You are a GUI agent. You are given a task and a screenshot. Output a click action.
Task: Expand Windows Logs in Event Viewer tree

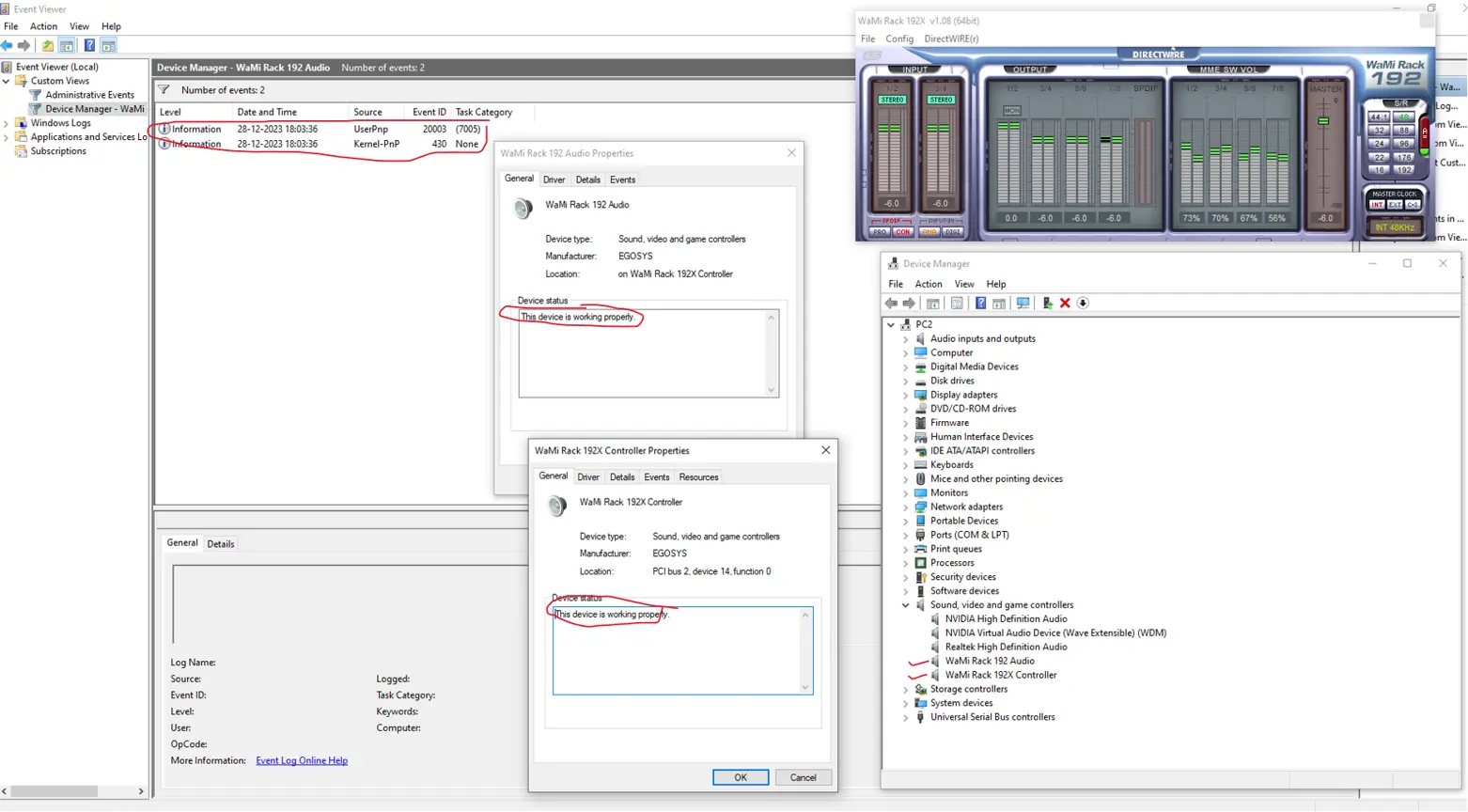[x=7, y=123]
